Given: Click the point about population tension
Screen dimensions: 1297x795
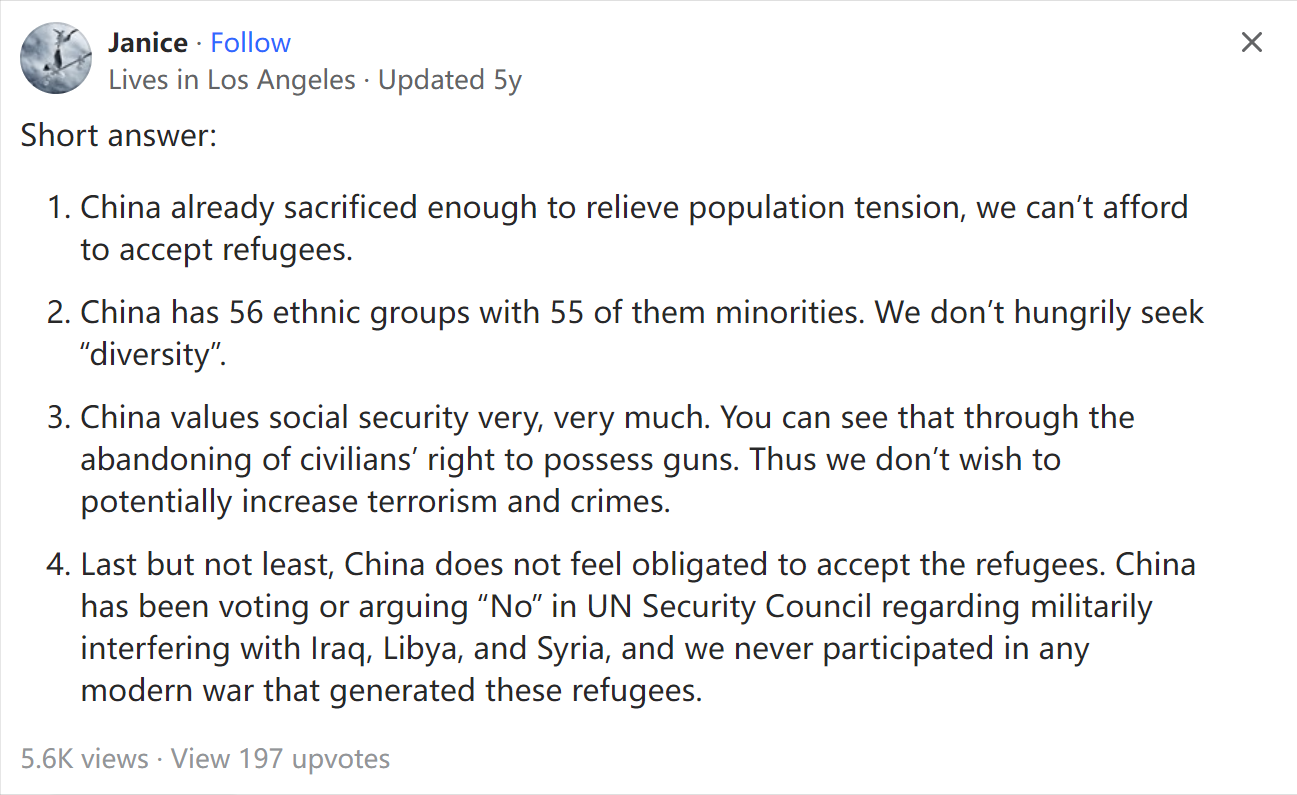Looking at the screenshot, I should click(x=634, y=228).
